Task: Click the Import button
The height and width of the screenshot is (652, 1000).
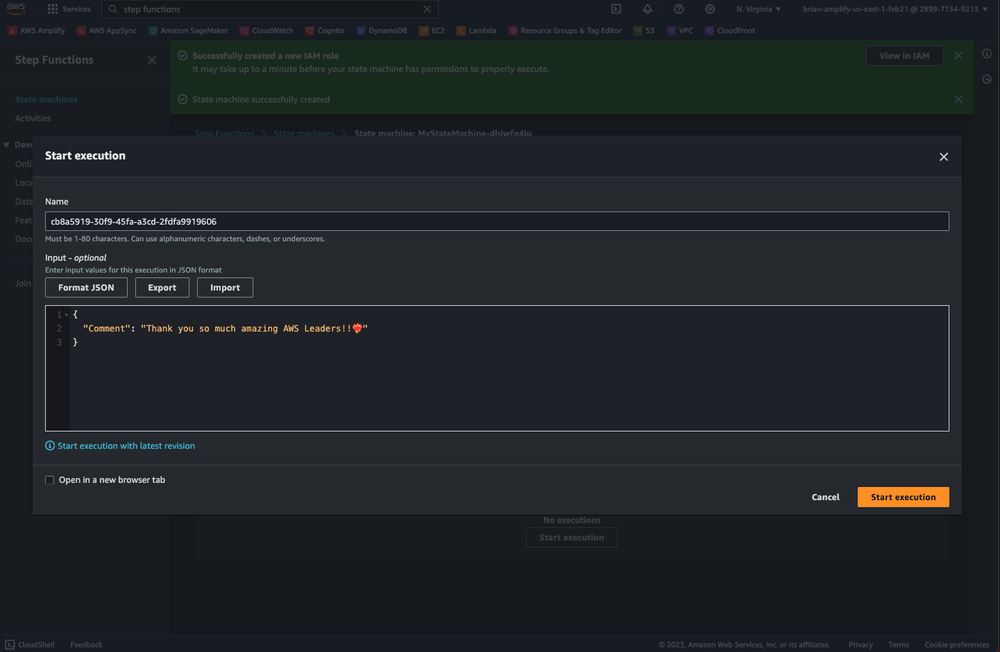Action: pos(225,288)
